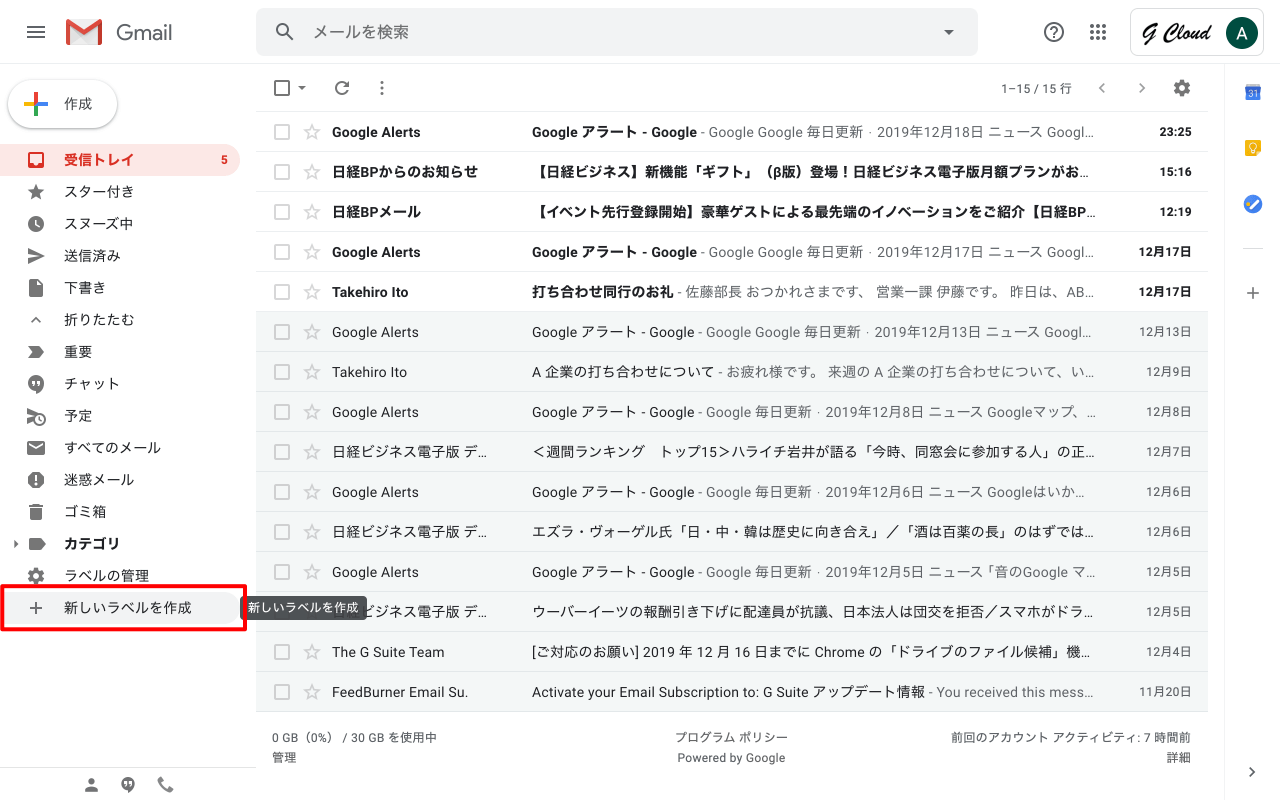The height and width of the screenshot is (800, 1280).
Task: Open the Google apps grid
Action: pyautogui.click(x=1098, y=32)
